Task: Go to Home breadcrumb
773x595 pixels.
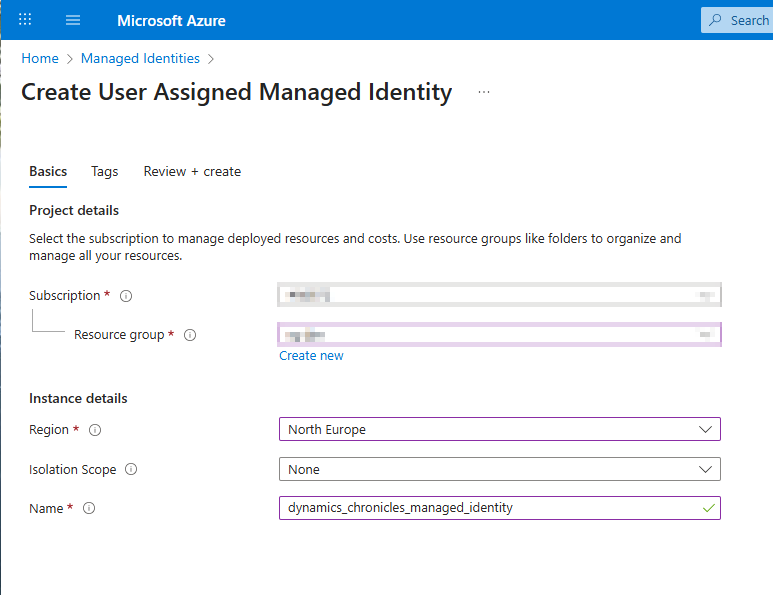Action: [x=40, y=58]
